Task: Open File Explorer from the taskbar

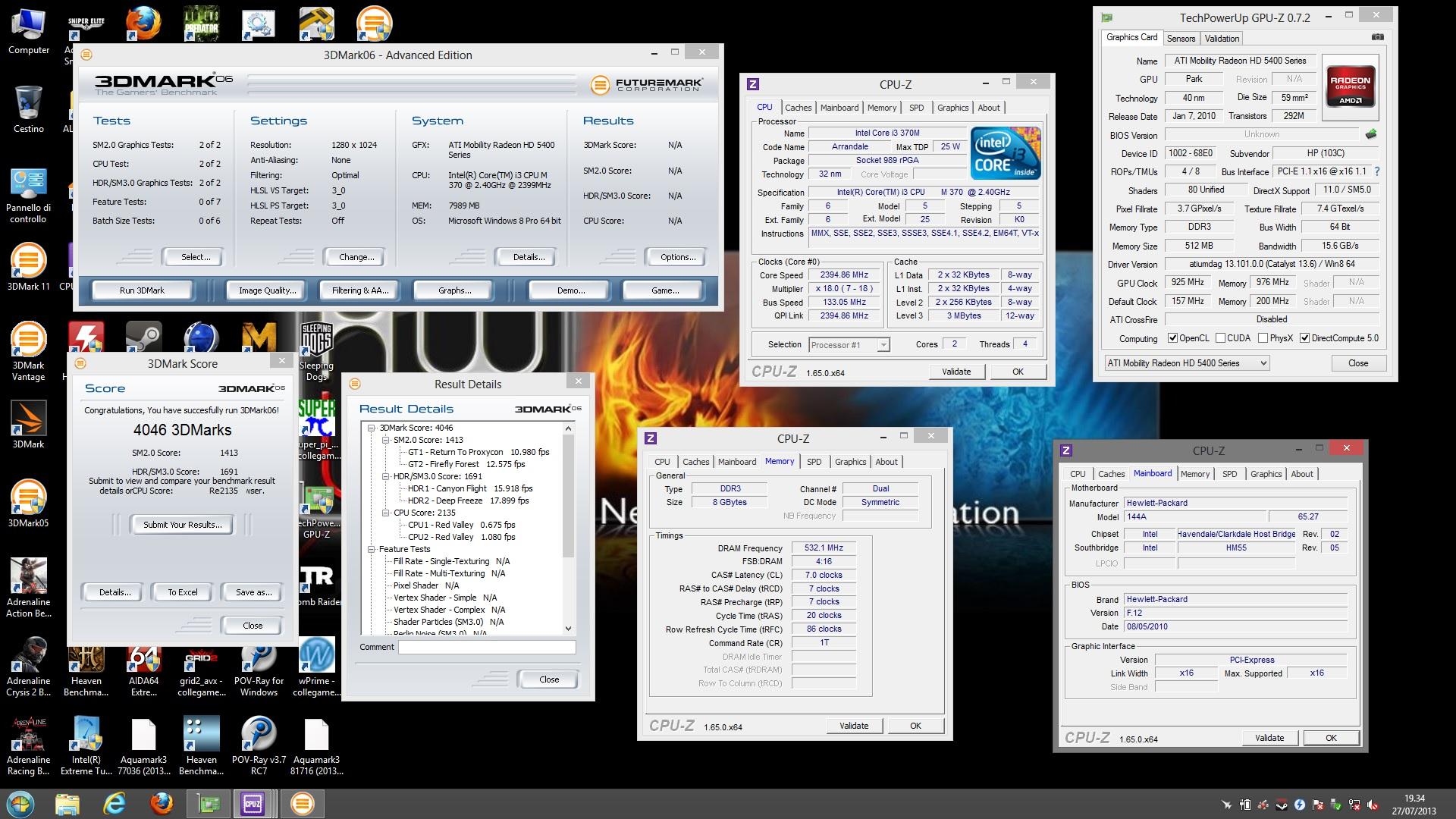Action: (x=67, y=803)
